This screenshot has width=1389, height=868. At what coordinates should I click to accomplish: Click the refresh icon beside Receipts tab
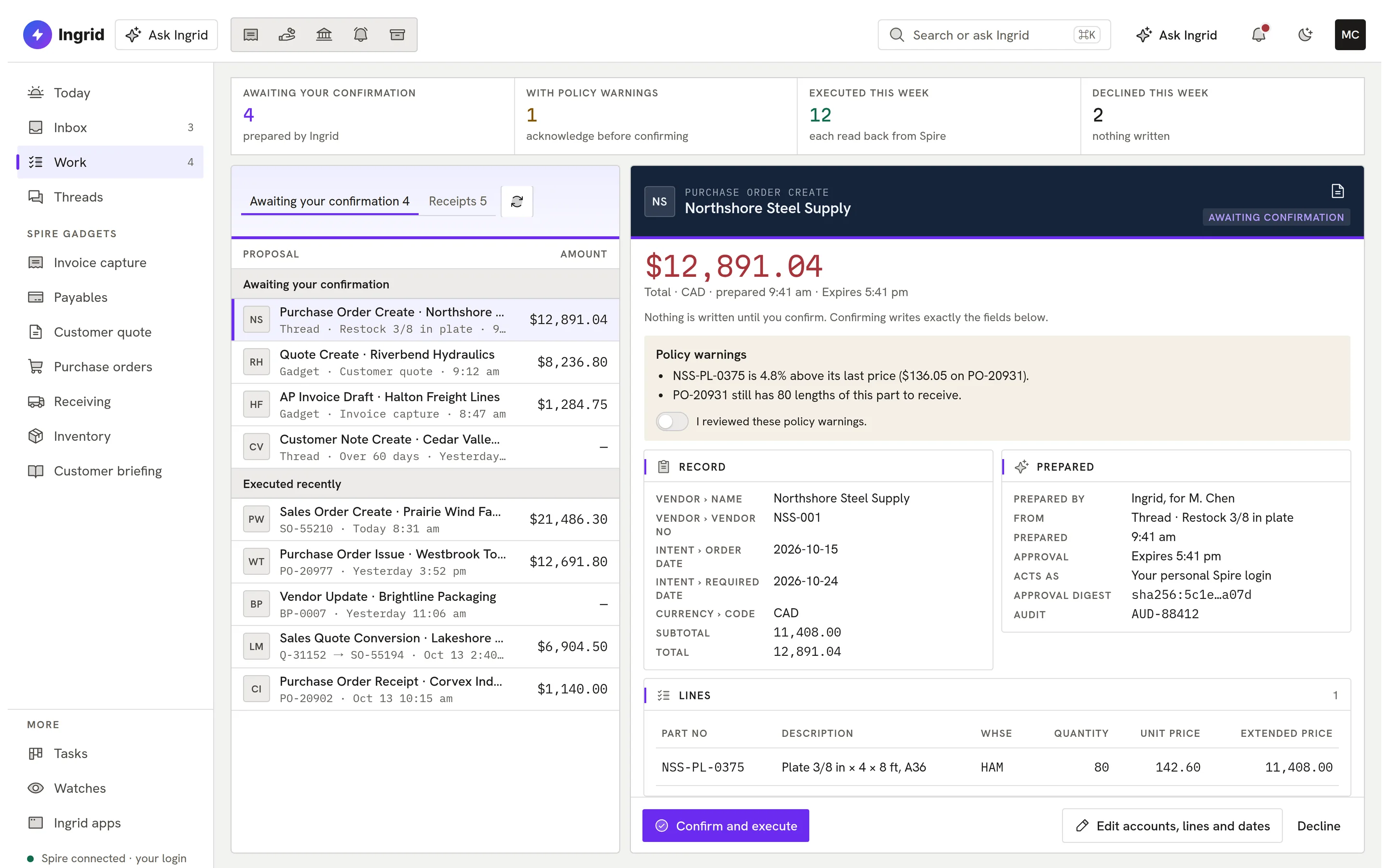click(x=517, y=202)
